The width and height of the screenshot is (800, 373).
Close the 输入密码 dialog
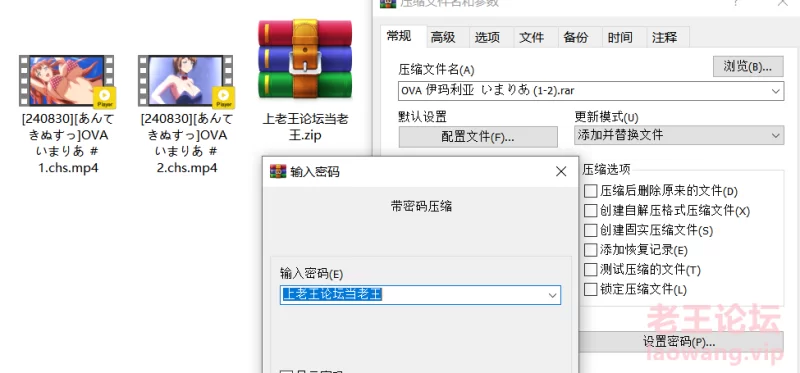pos(561,171)
